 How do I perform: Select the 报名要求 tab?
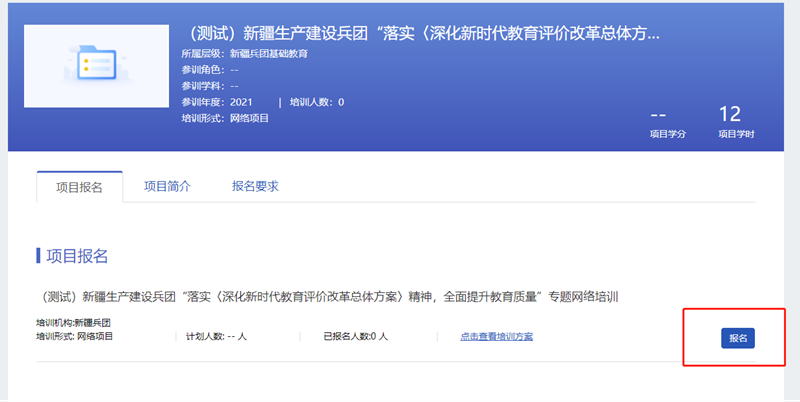pyautogui.click(x=255, y=186)
